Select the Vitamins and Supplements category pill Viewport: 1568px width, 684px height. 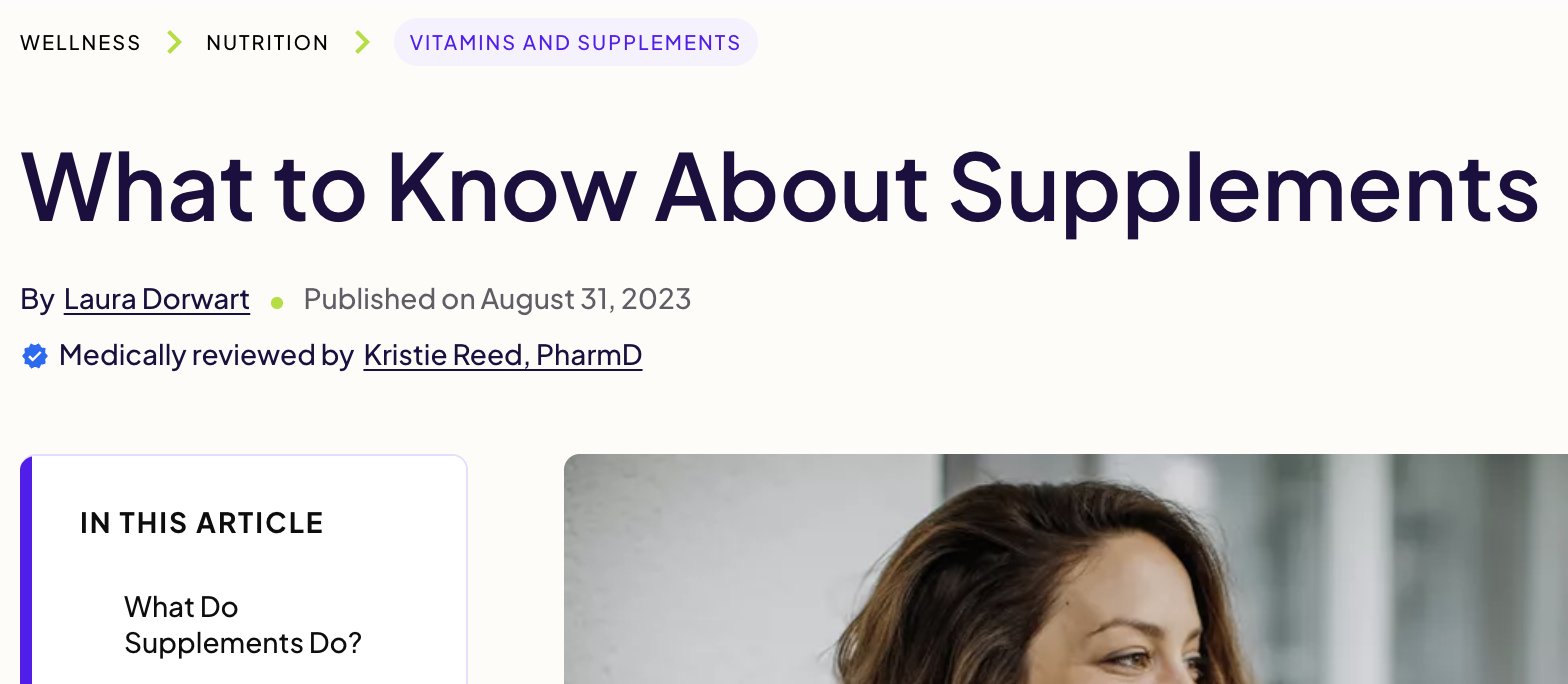tap(575, 43)
